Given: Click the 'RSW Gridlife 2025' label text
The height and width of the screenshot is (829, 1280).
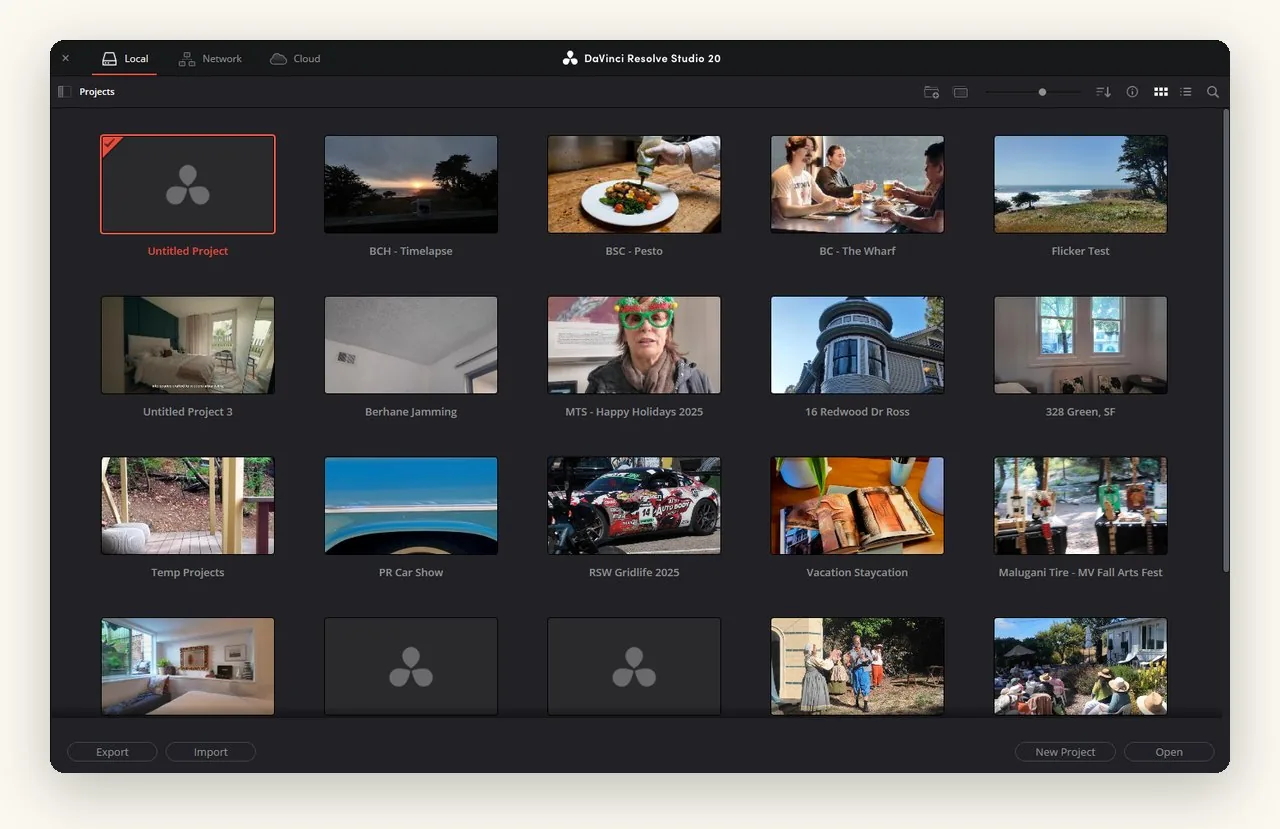Looking at the screenshot, I should (x=634, y=573).
